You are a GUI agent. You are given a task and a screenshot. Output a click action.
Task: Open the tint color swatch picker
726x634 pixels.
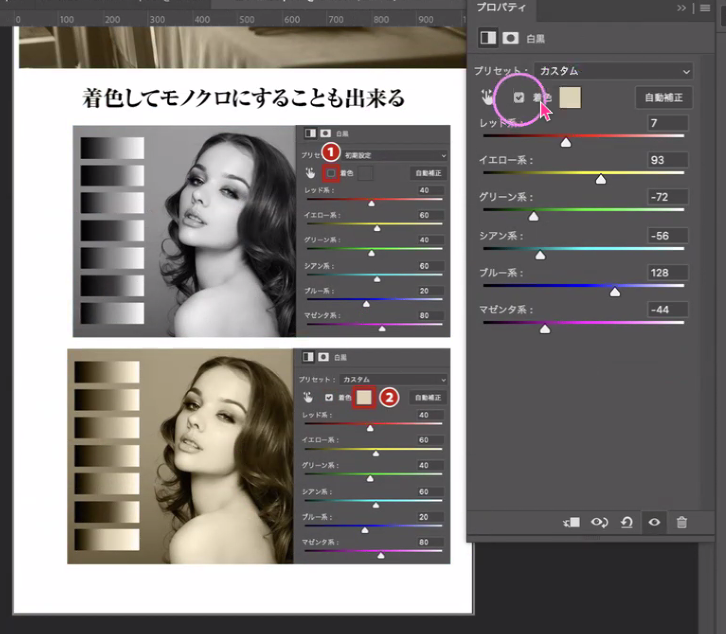tap(572, 97)
